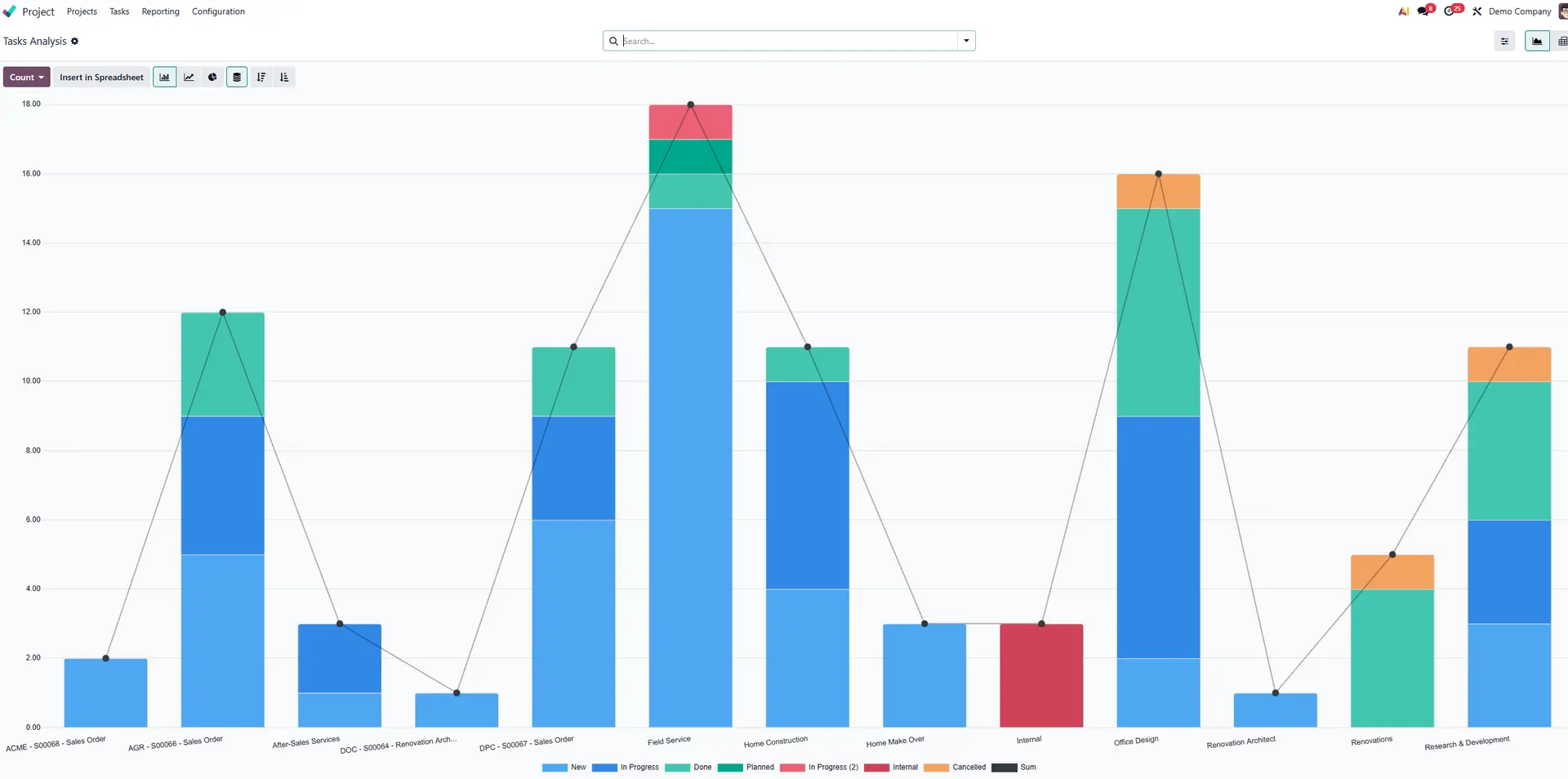Focus the Search input field
The height and width of the screenshot is (779, 1568).
tap(788, 41)
